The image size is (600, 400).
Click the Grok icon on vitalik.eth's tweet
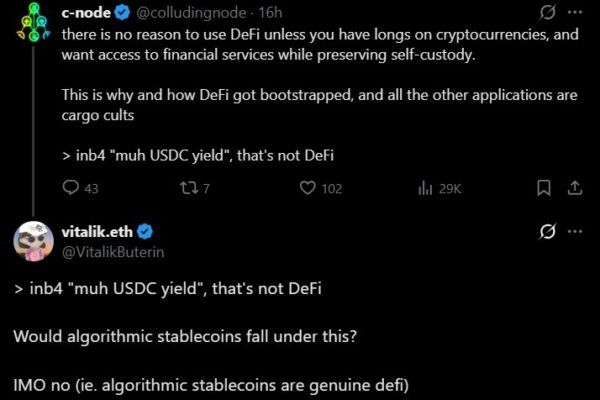[x=548, y=231]
